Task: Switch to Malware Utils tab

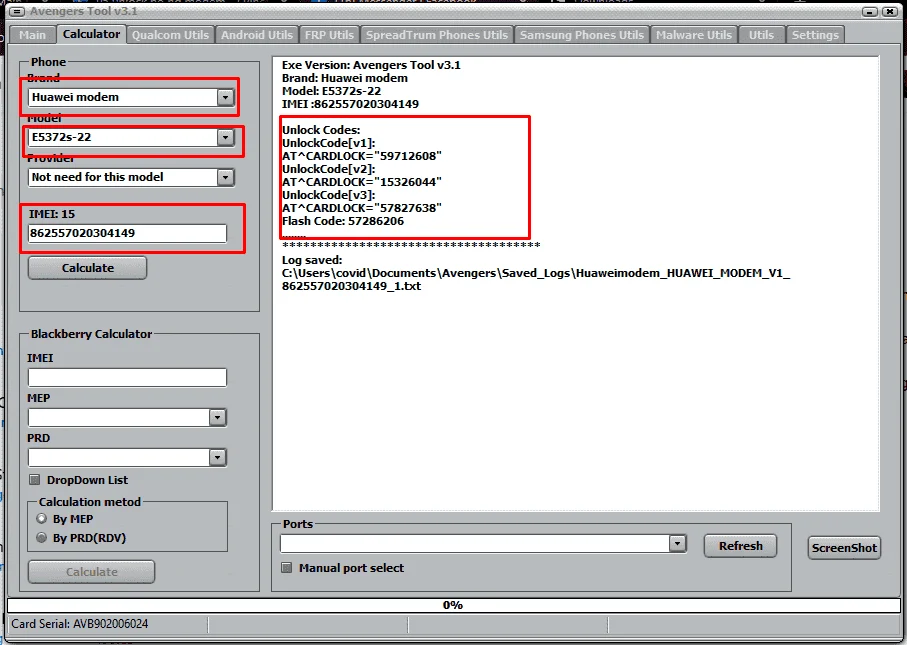Action: (694, 35)
